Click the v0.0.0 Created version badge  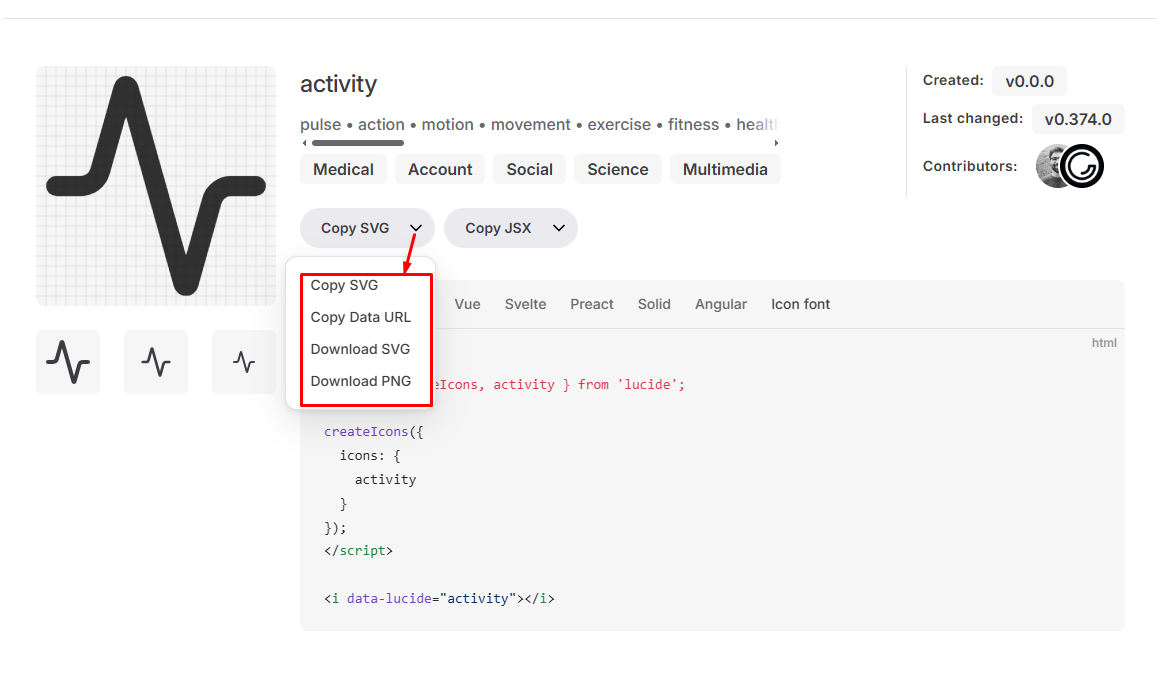(x=1029, y=81)
